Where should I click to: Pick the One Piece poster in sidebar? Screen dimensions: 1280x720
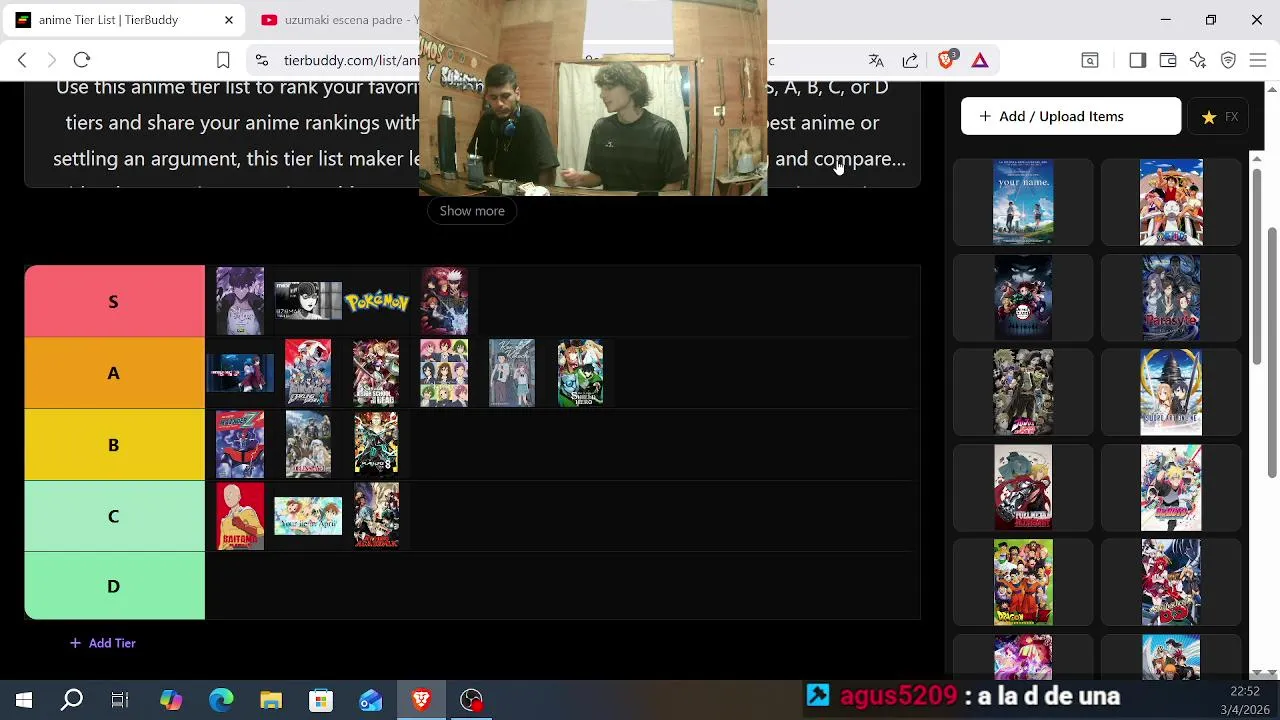(x=1171, y=202)
